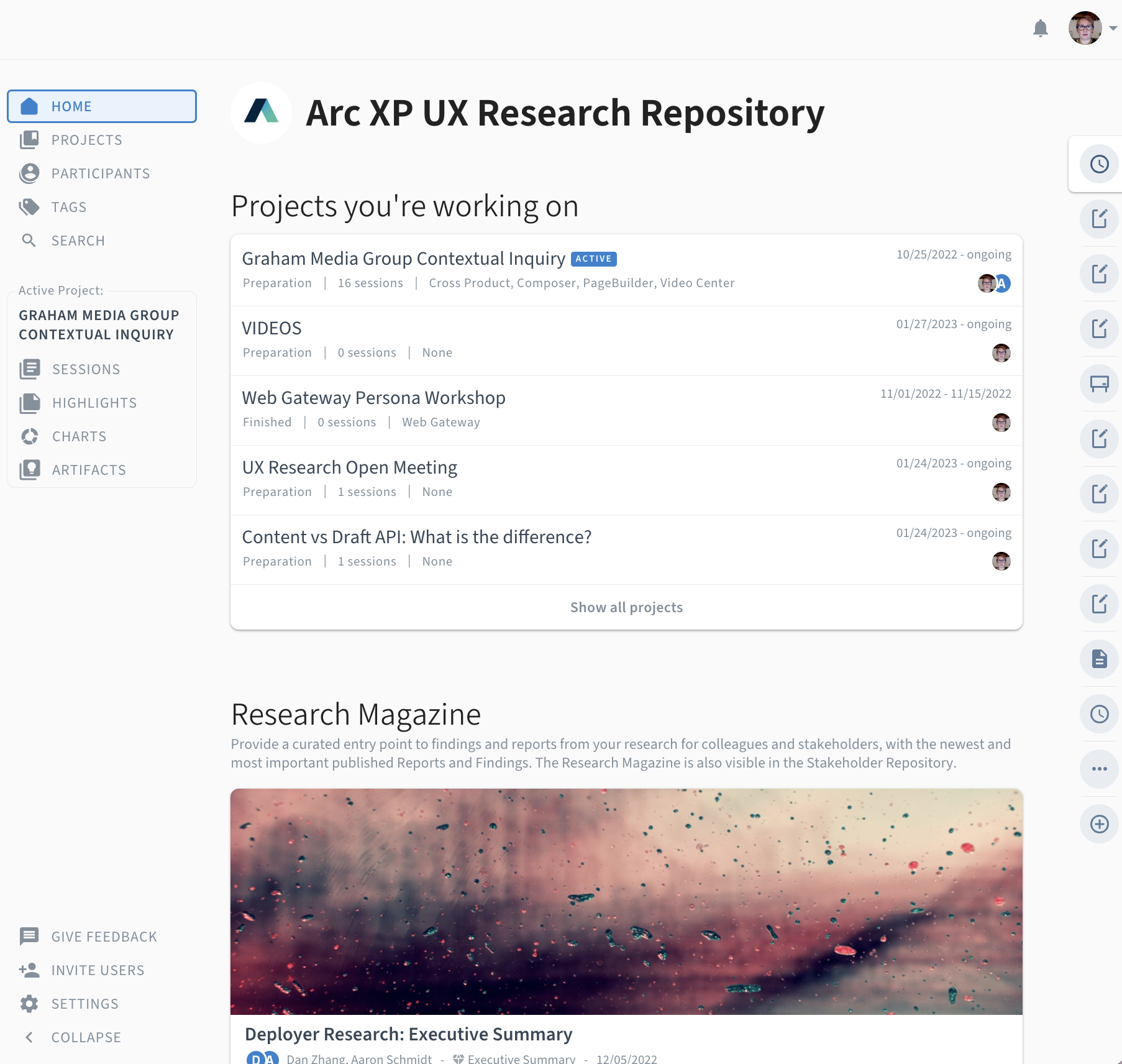Open Settings with the gear icon
Image resolution: width=1122 pixels, height=1064 pixels.
(29, 1004)
